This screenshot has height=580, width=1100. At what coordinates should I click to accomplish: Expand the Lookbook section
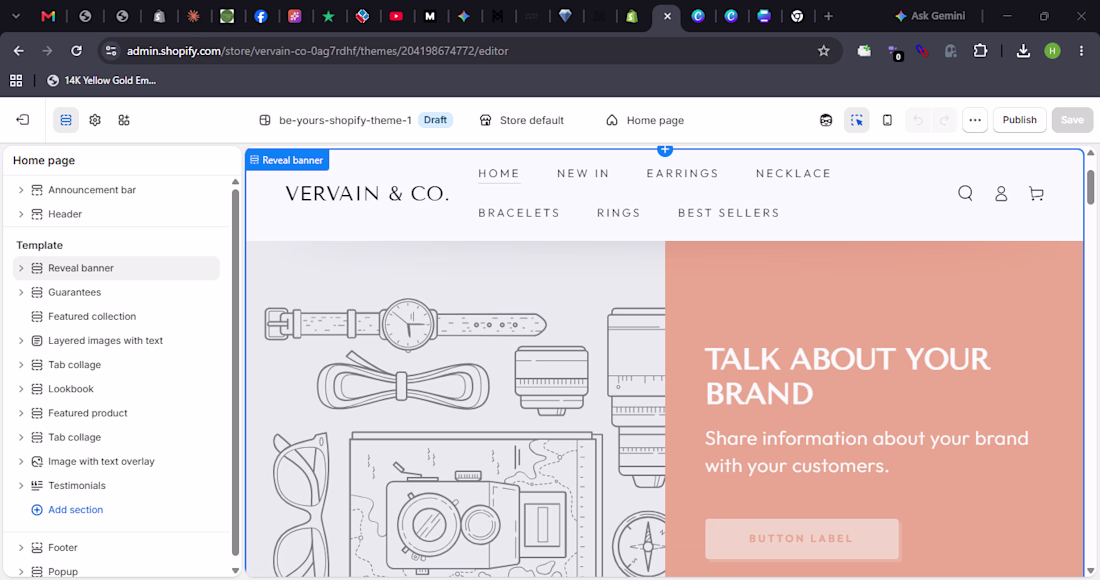coord(20,389)
